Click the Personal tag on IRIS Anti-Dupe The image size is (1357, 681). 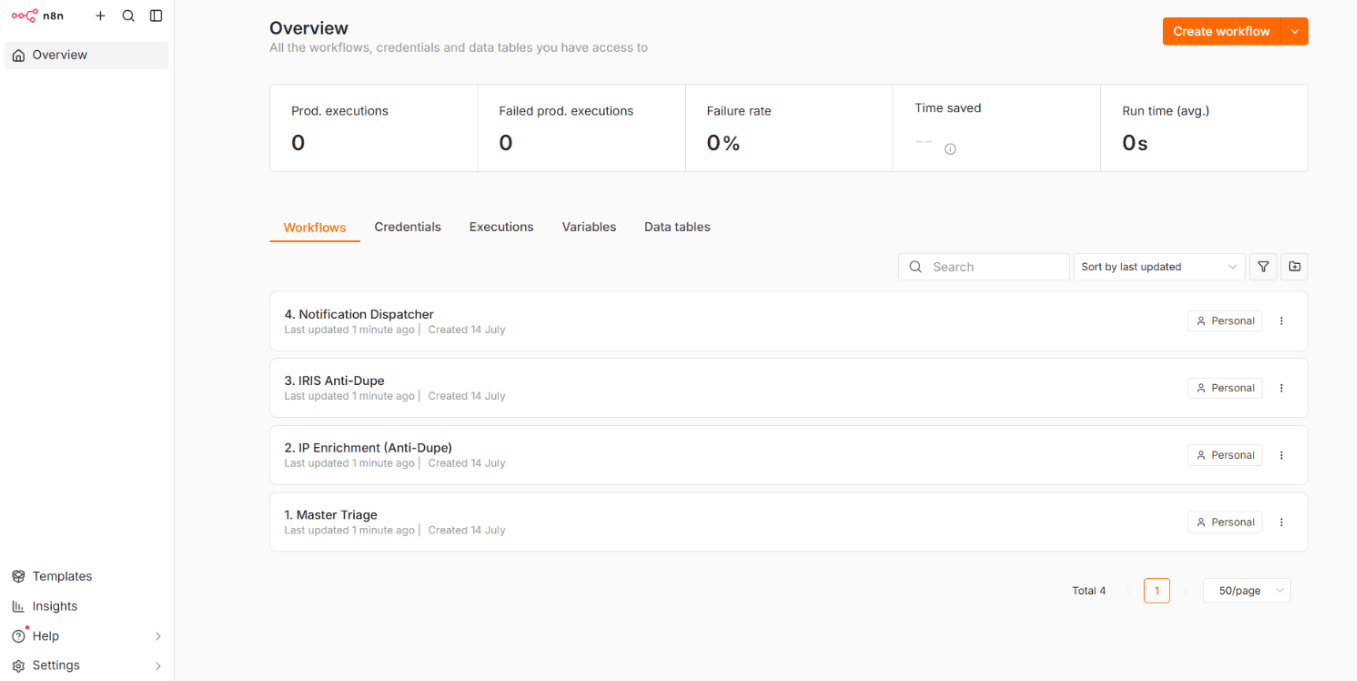[x=1225, y=388]
